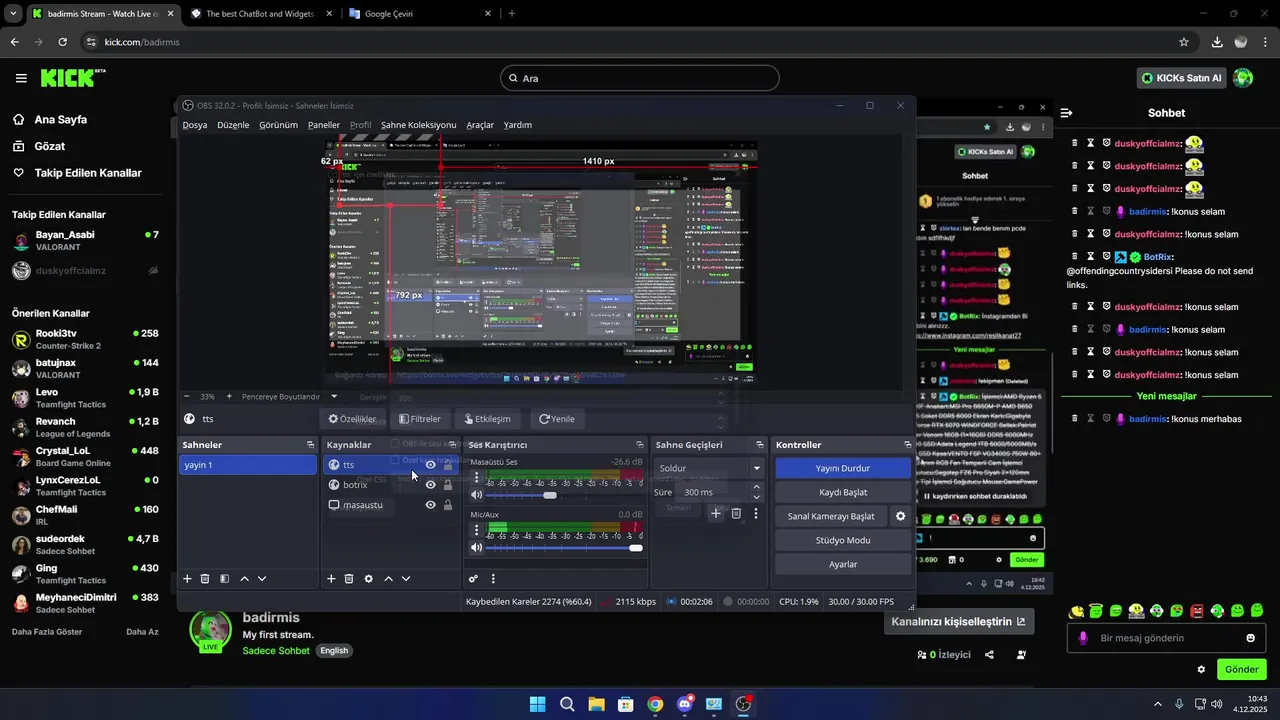Screen dimensions: 1280x720
Task: Open advanced audio properties gears icon
Action: point(474,579)
